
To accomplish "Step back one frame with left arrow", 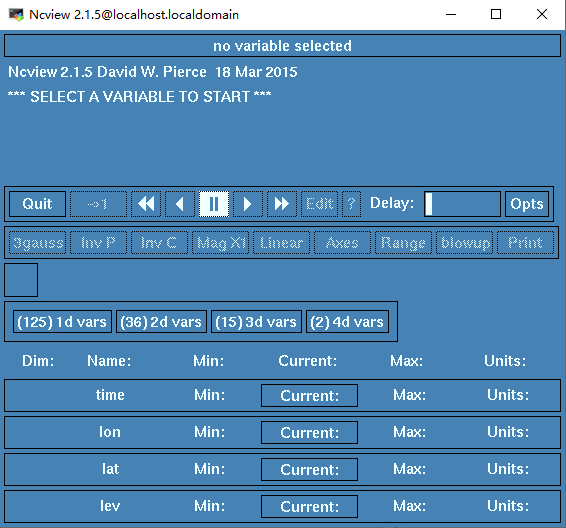I will coord(180,204).
